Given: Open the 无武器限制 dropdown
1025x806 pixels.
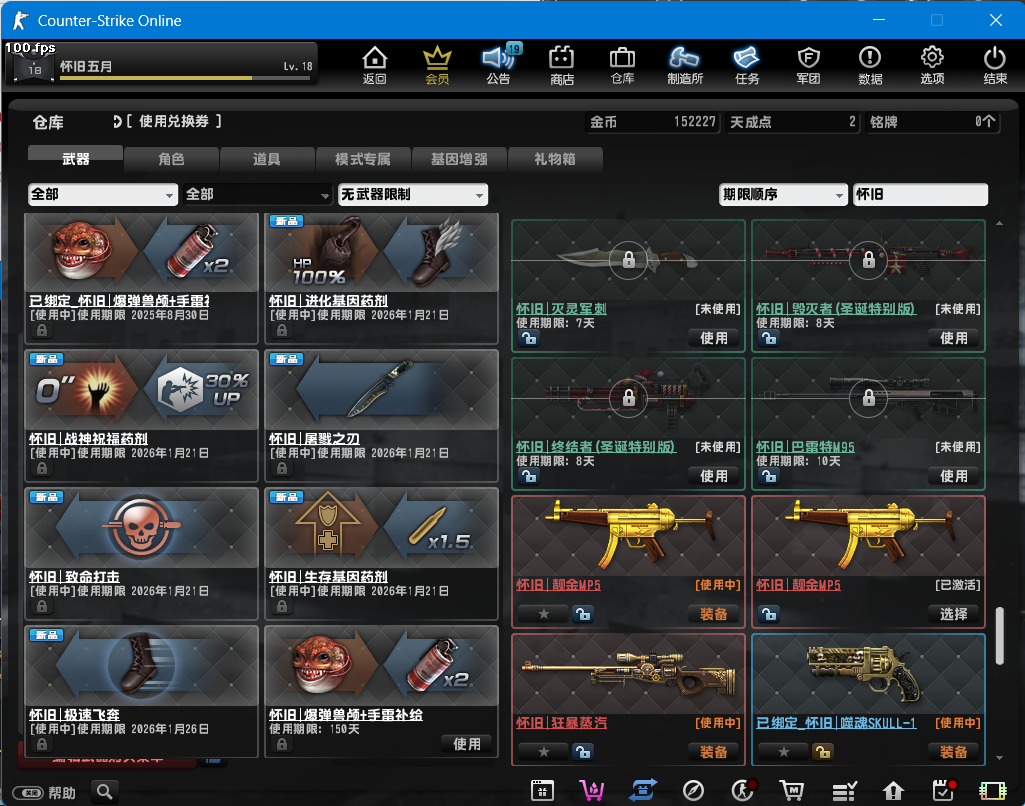Looking at the screenshot, I should [413, 194].
